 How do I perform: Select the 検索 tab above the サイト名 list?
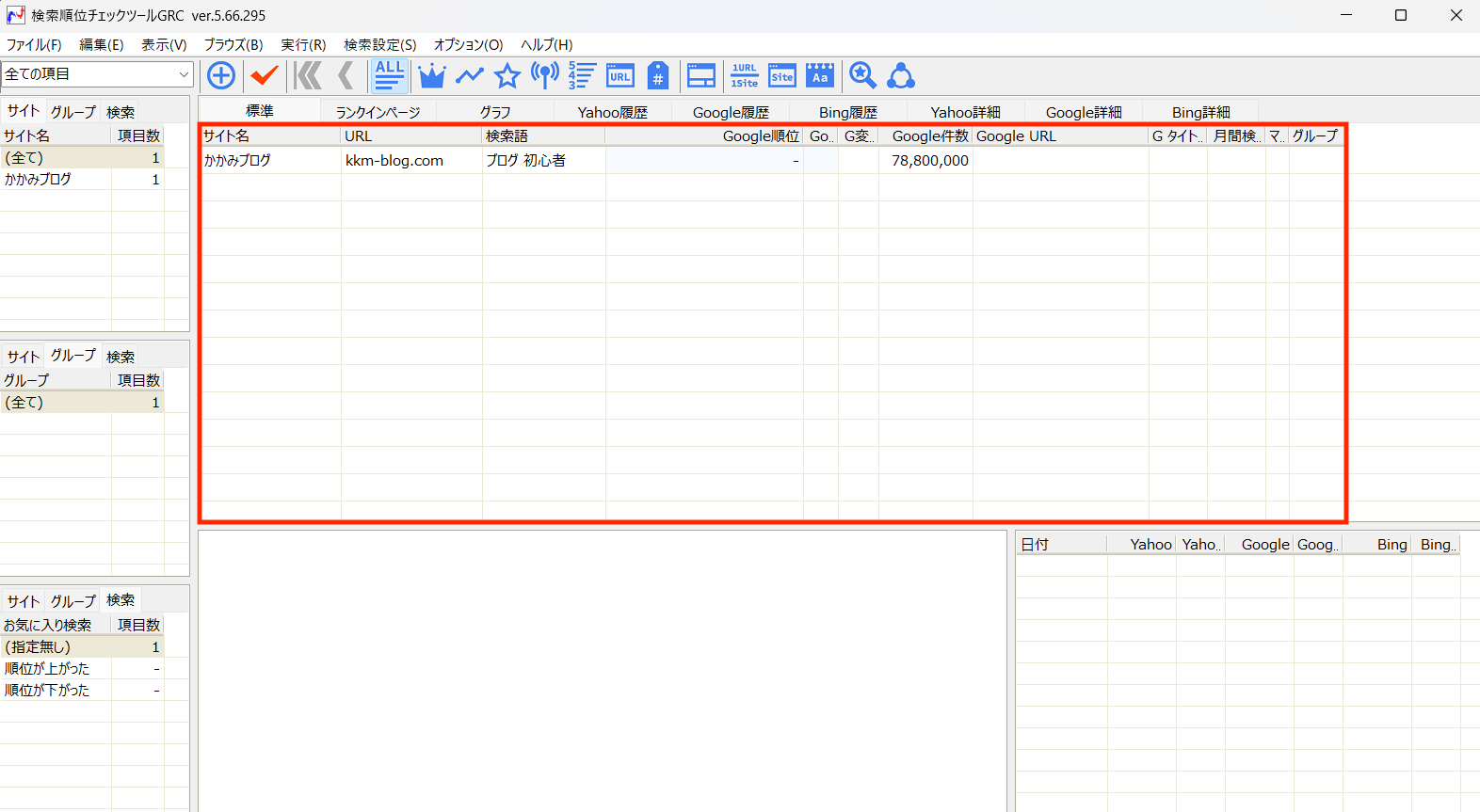pyautogui.click(x=121, y=112)
